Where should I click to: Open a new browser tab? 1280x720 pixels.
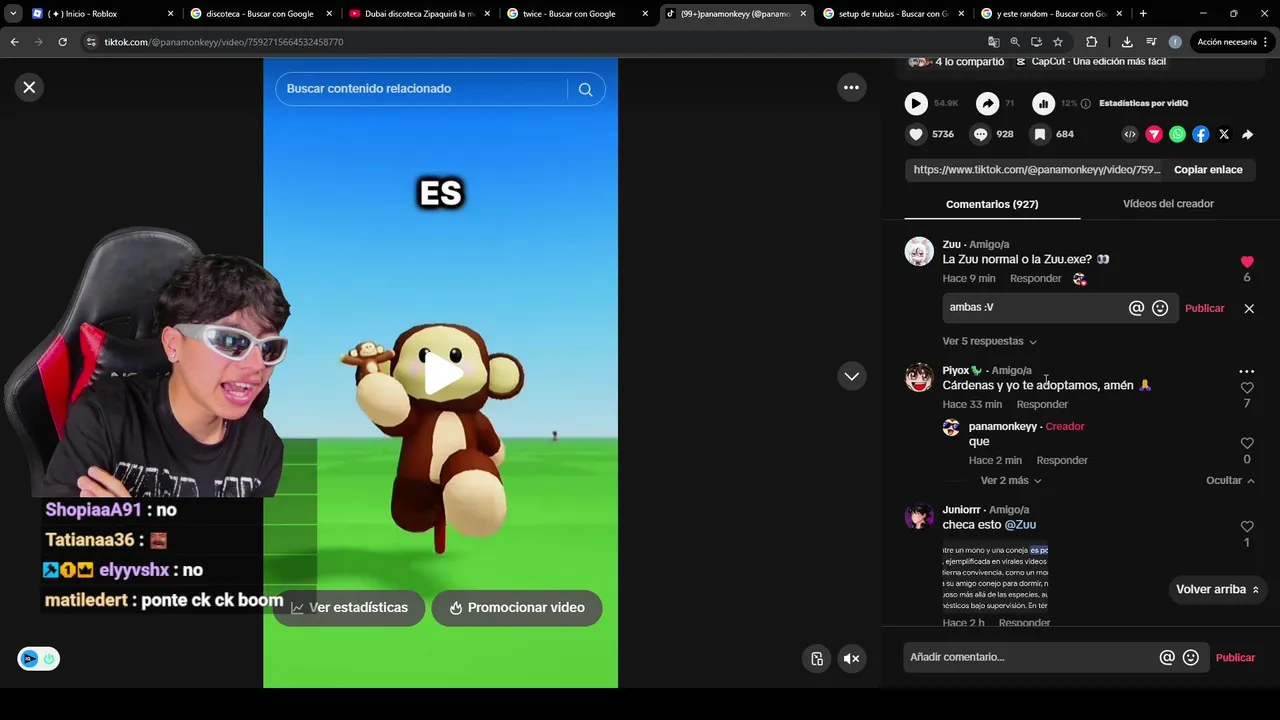point(1143,14)
